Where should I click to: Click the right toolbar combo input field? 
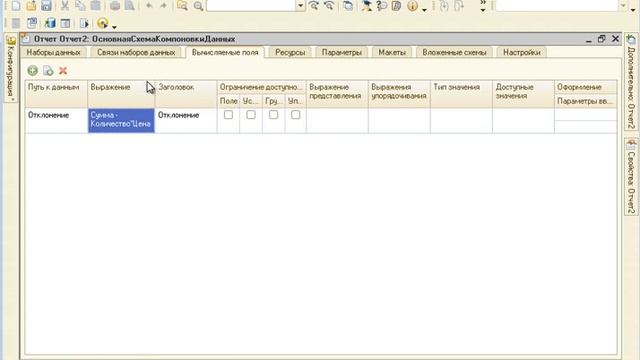coord(557,5)
